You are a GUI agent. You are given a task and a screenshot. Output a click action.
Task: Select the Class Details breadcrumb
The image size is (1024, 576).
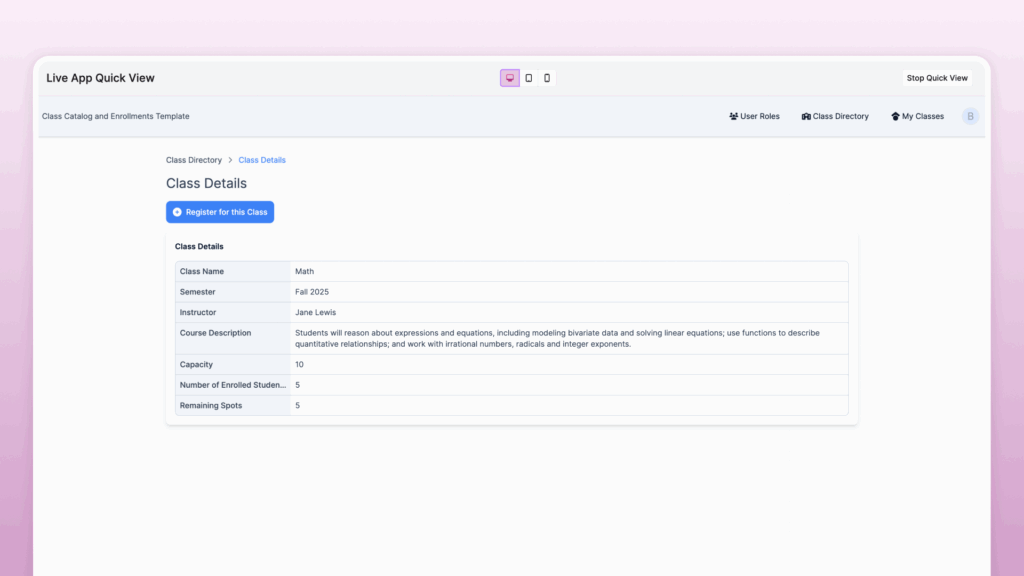[262, 160]
